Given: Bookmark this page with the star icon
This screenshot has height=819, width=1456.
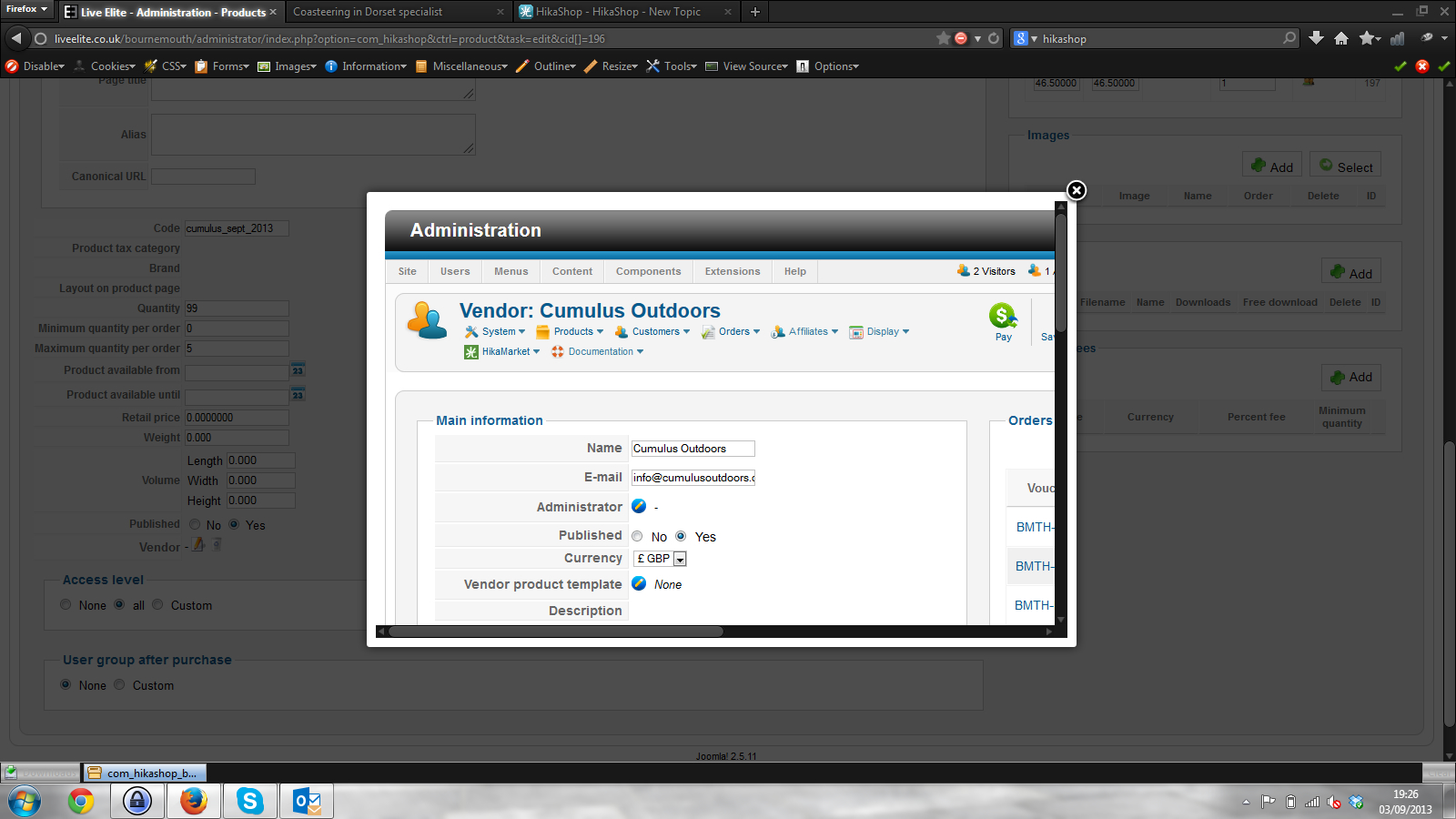Looking at the screenshot, I should point(944,38).
